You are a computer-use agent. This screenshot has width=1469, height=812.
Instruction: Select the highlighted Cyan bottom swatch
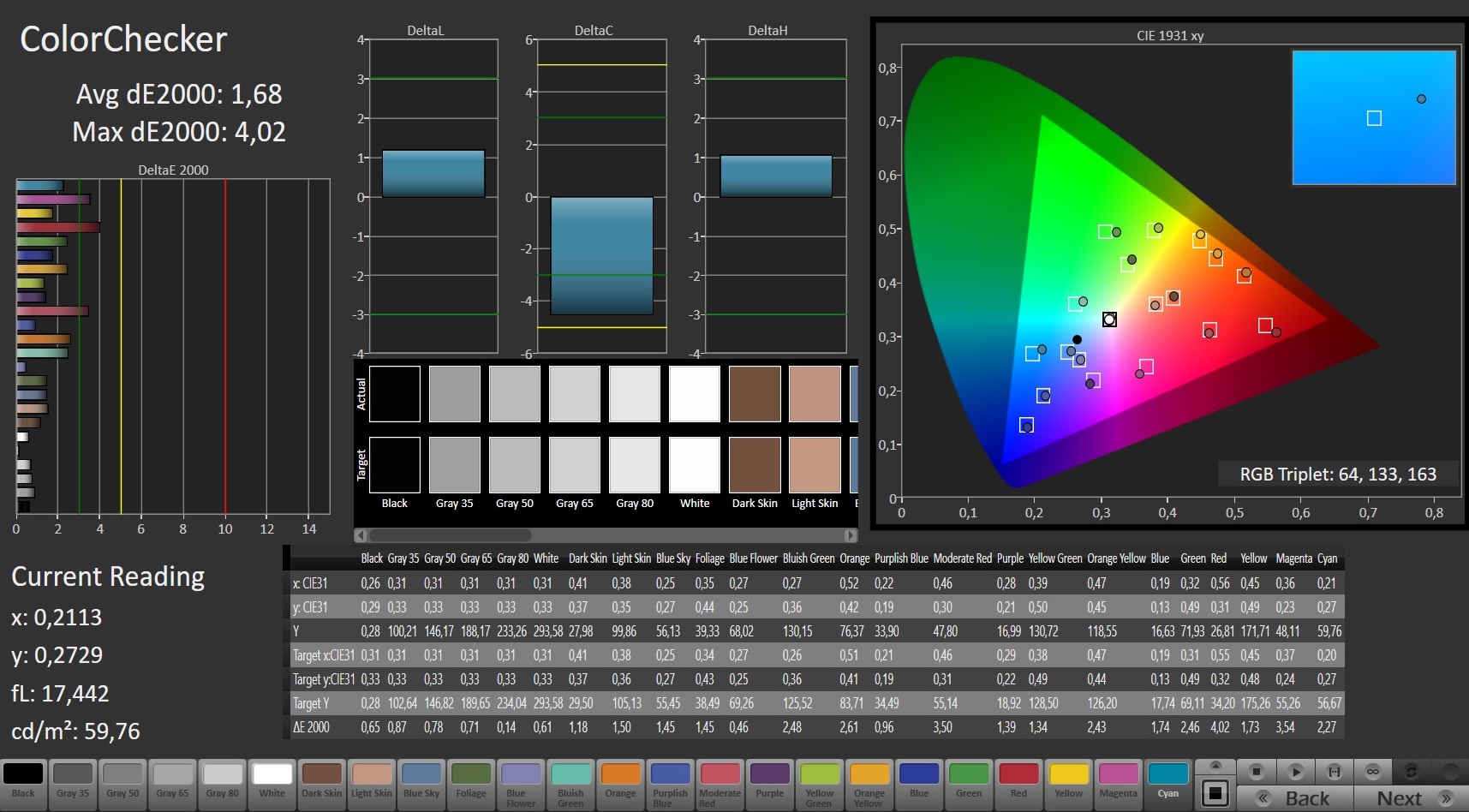coord(1167,784)
